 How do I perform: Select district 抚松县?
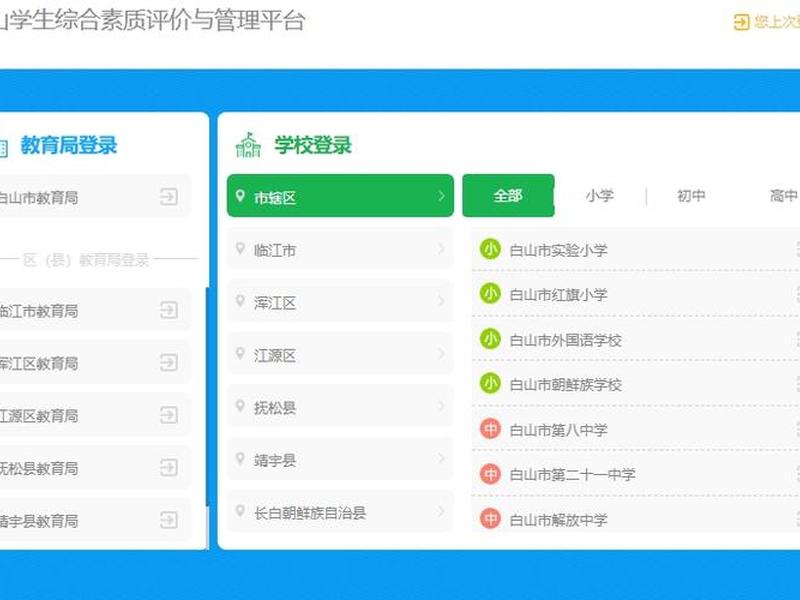pyautogui.click(x=340, y=406)
